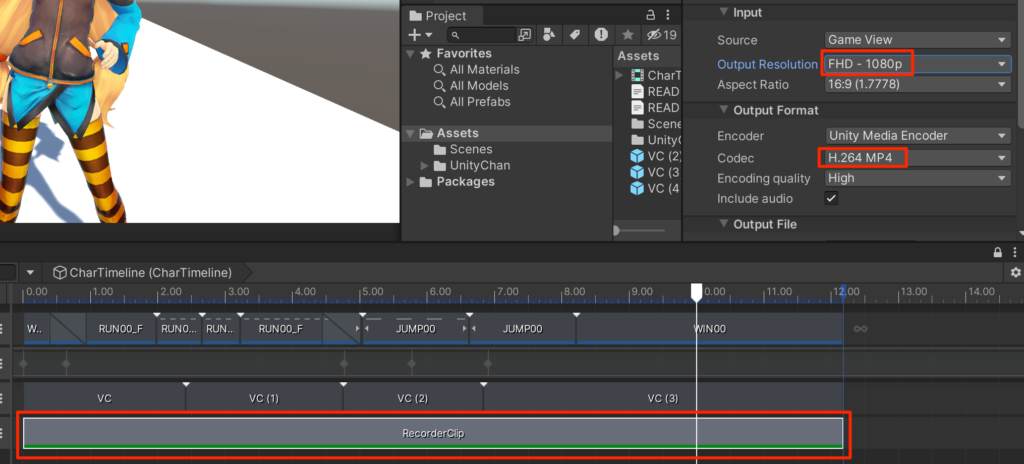Click Search by Type filter icon
Viewport: 1024px width, 464px height.
549,35
